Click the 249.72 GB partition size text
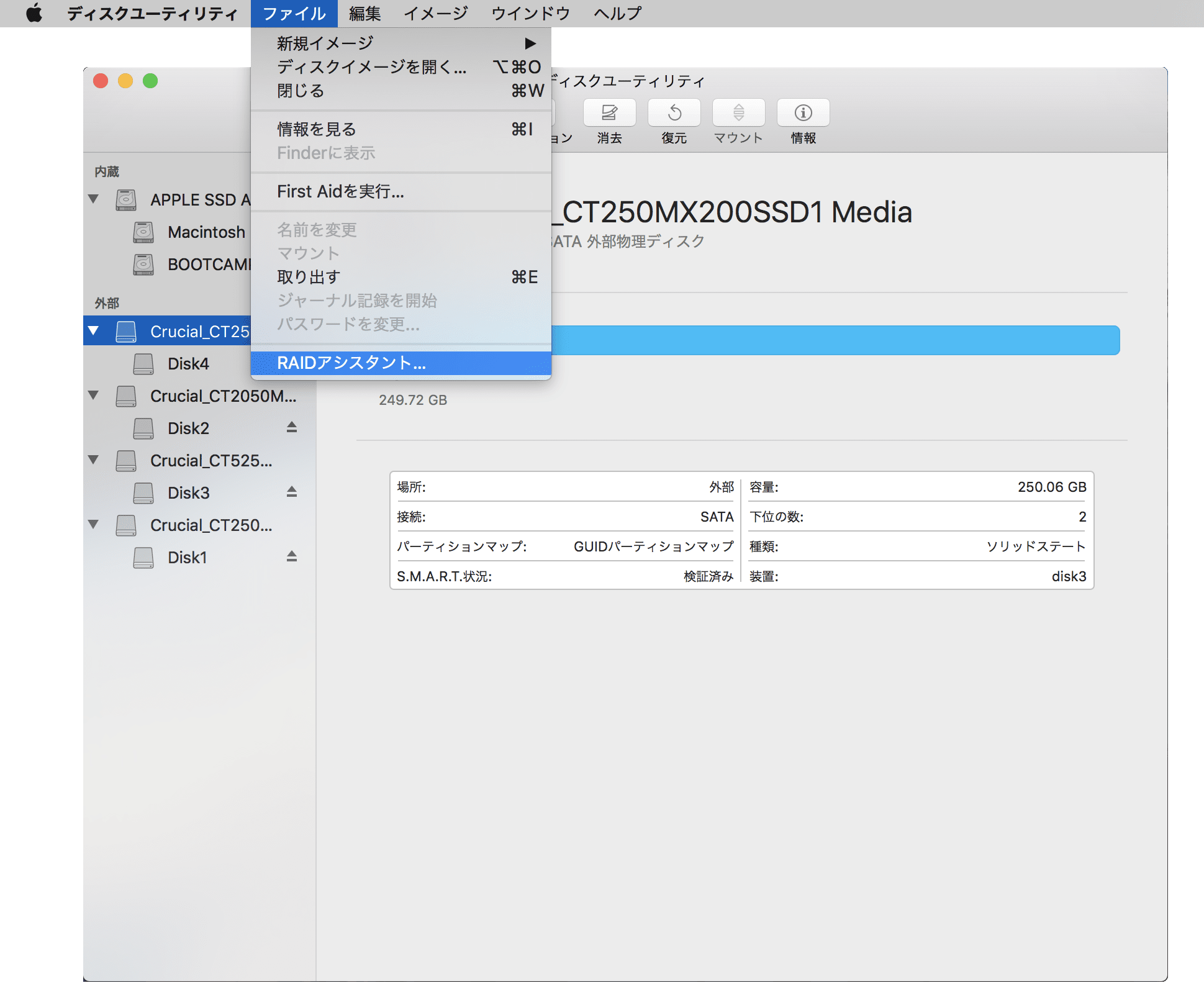Image resolution: width=1204 pixels, height=1006 pixels. pyautogui.click(x=413, y=400)
